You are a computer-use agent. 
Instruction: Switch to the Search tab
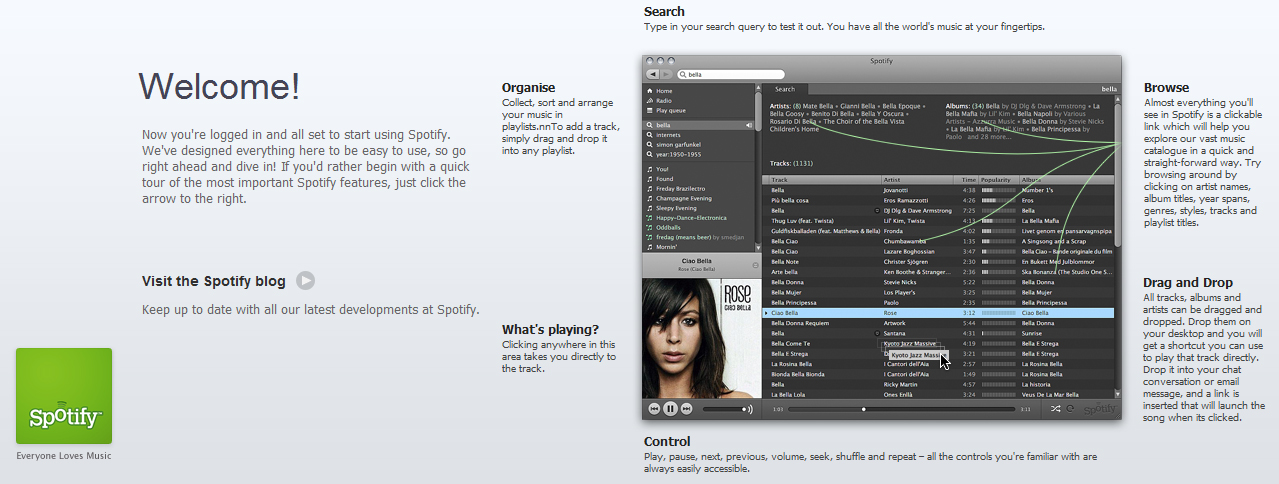pos(786,89)
